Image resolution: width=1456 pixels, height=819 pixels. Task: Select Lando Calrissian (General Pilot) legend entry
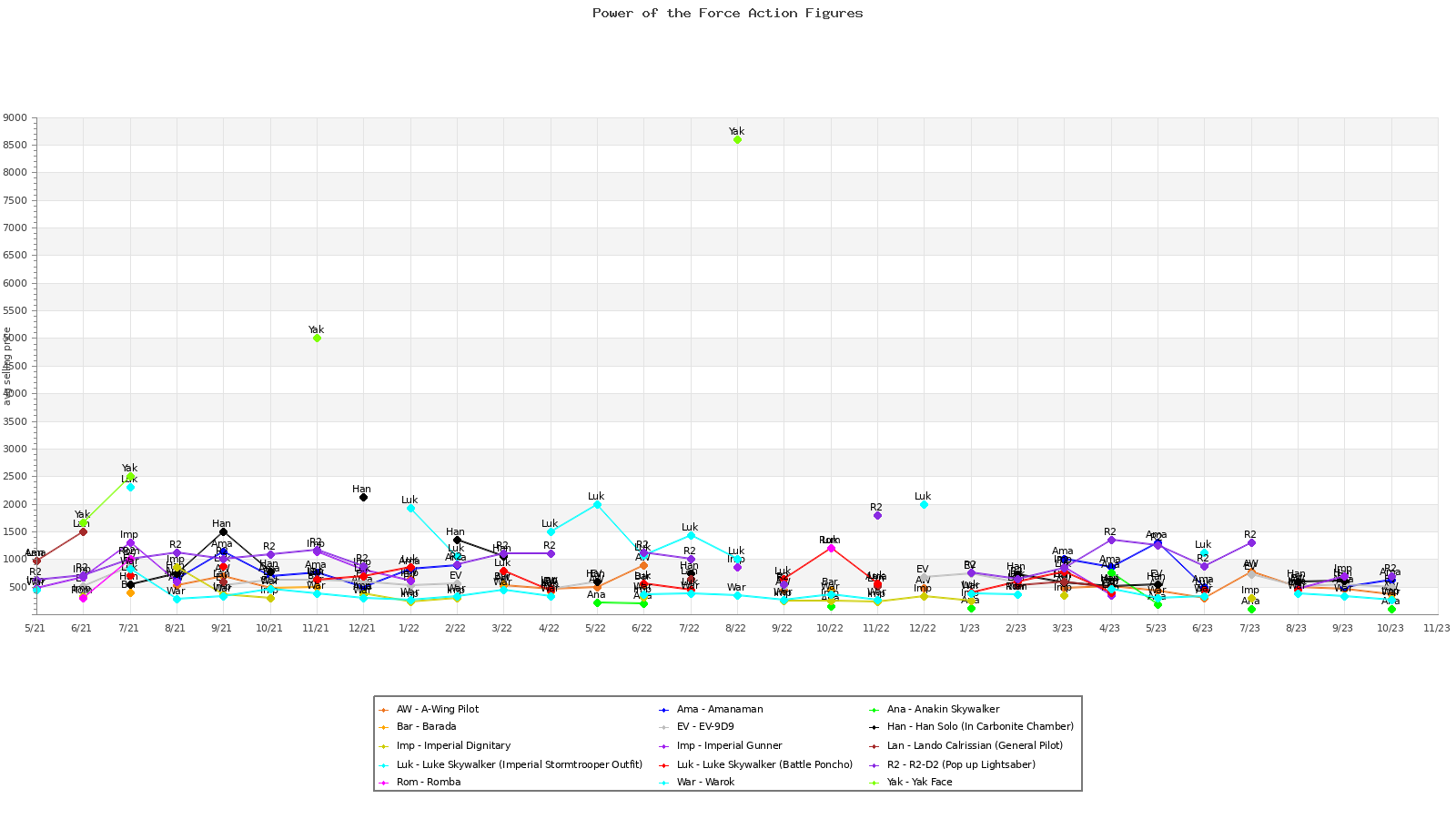click(966, 745)
